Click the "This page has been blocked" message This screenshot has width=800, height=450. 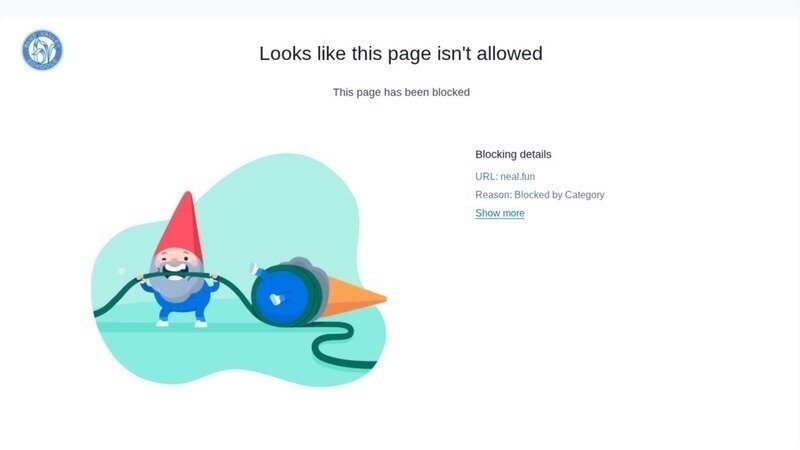401,92
